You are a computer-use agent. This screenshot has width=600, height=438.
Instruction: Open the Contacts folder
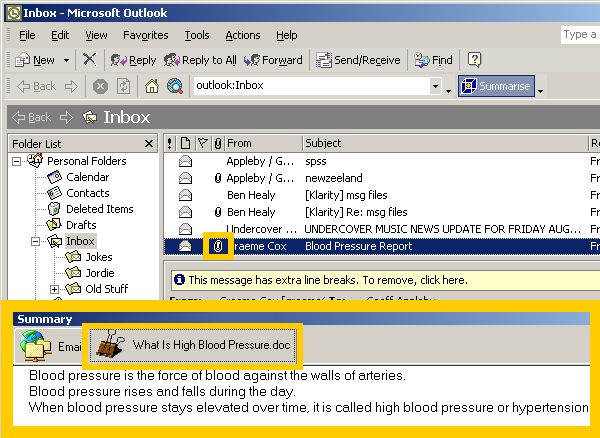(88, 193)
